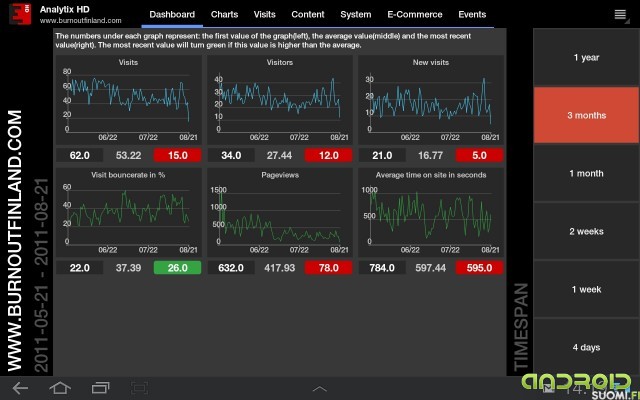The width and height of the screenshot is (640, 400).
Task: Open the Pageviews graph
Action: [x=280, y=213]
